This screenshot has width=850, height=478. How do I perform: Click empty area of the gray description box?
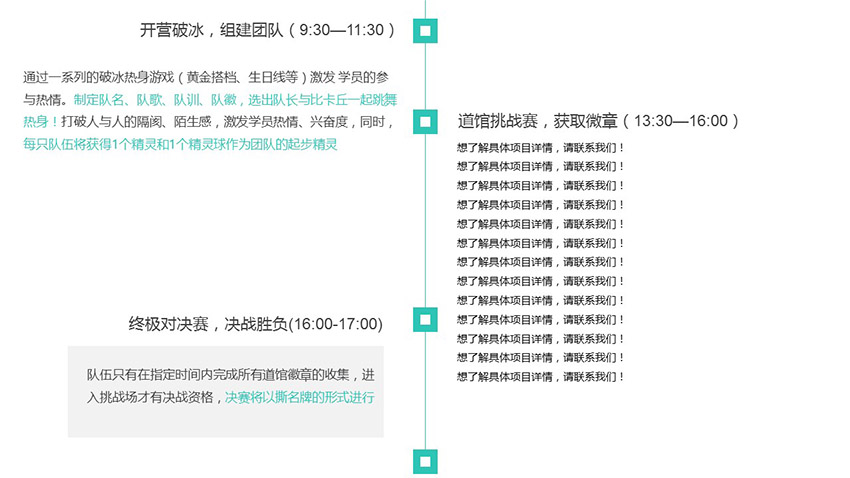coord(200,422)
